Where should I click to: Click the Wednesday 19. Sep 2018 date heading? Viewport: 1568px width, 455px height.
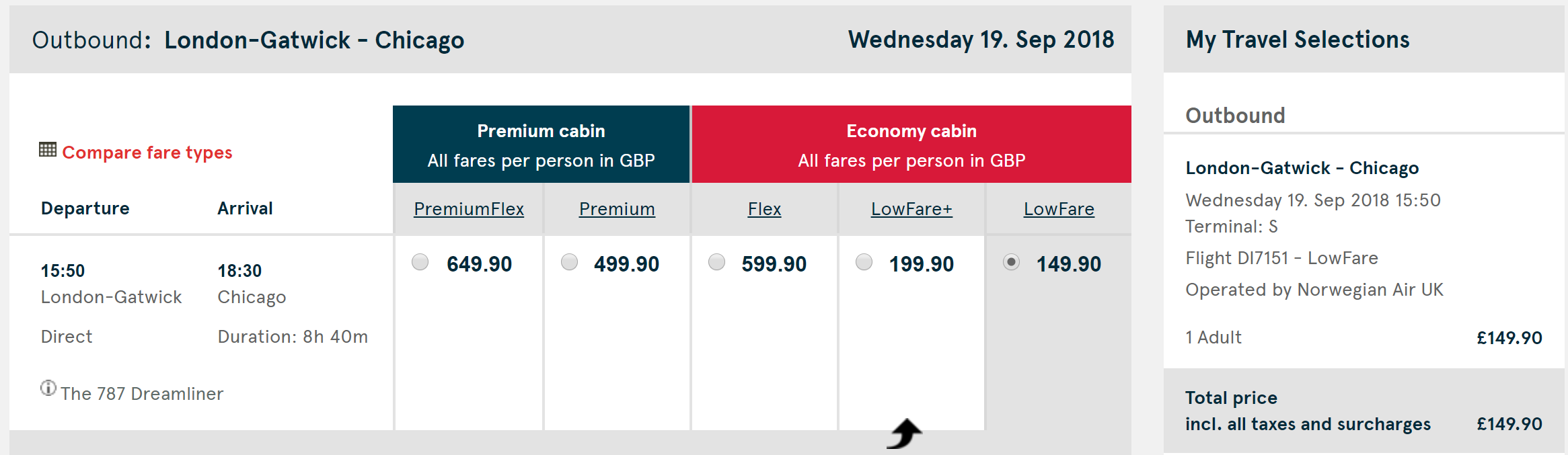click(x=981, y=40)
